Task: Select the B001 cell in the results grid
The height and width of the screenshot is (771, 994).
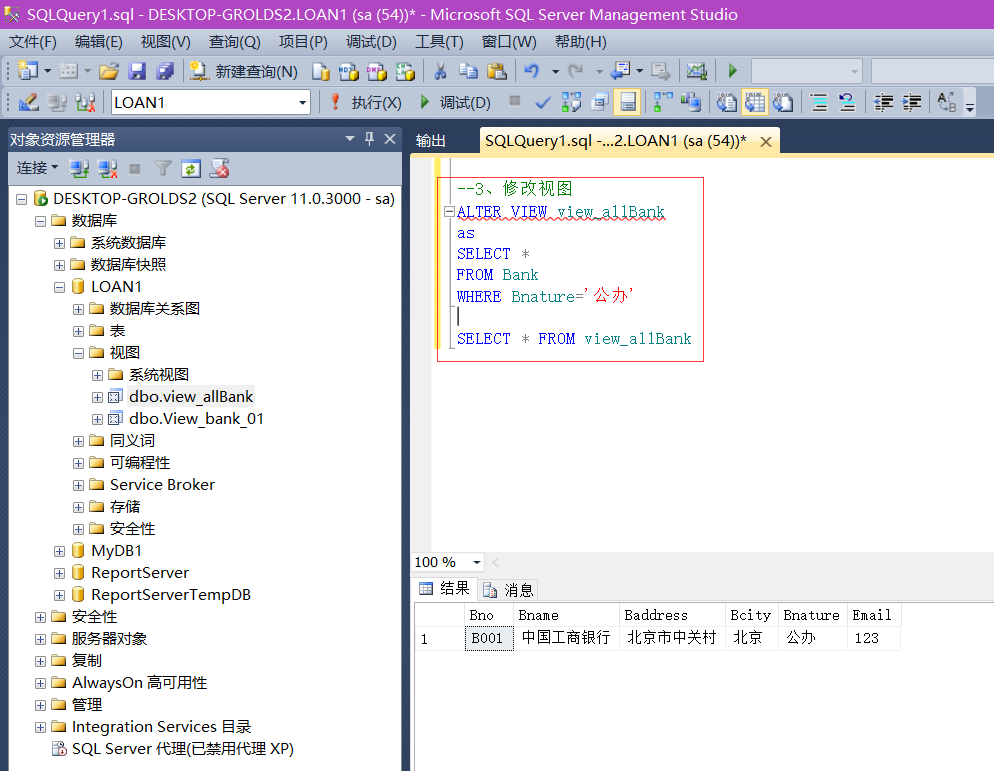Action: pyautogui.click(x=488, y=638)
